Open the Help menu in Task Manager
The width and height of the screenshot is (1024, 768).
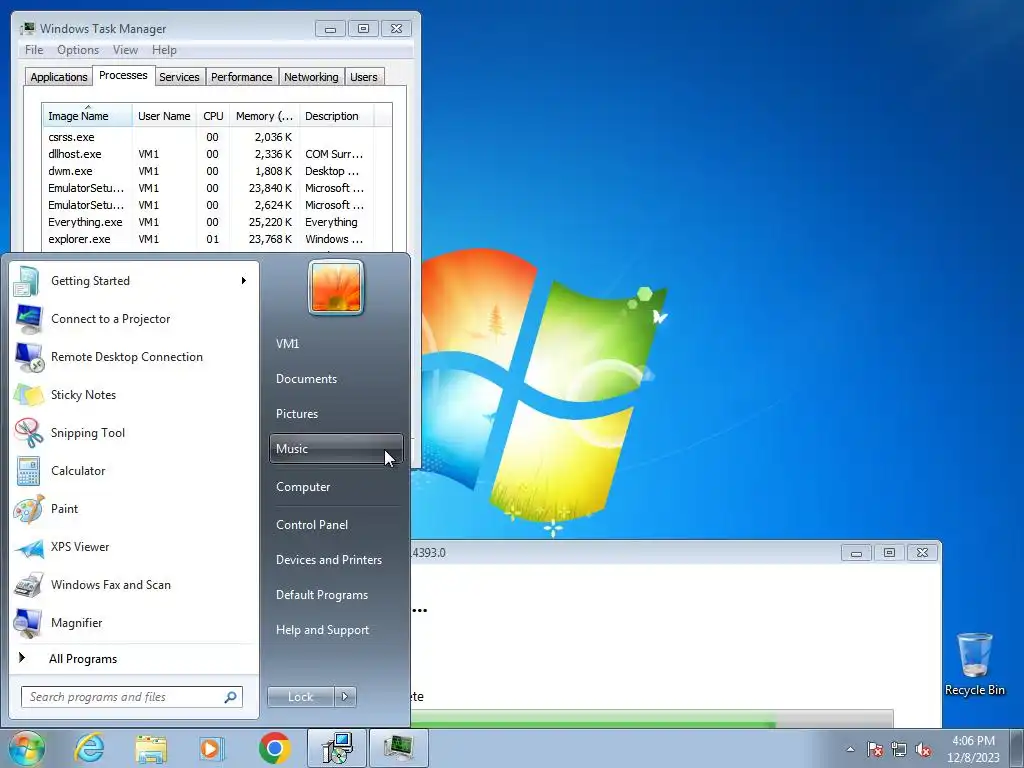(x=164, y=50)
